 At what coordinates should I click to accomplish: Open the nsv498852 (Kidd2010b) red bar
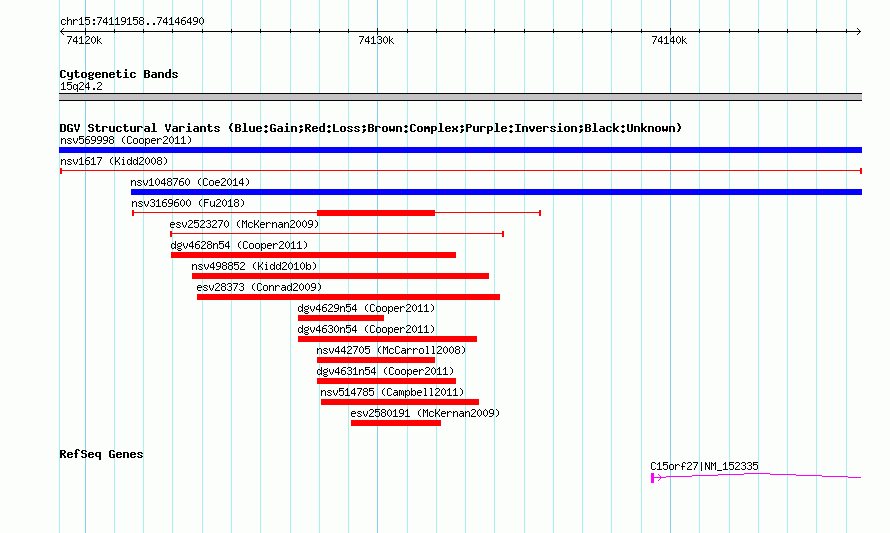click(x=340, y=276)
